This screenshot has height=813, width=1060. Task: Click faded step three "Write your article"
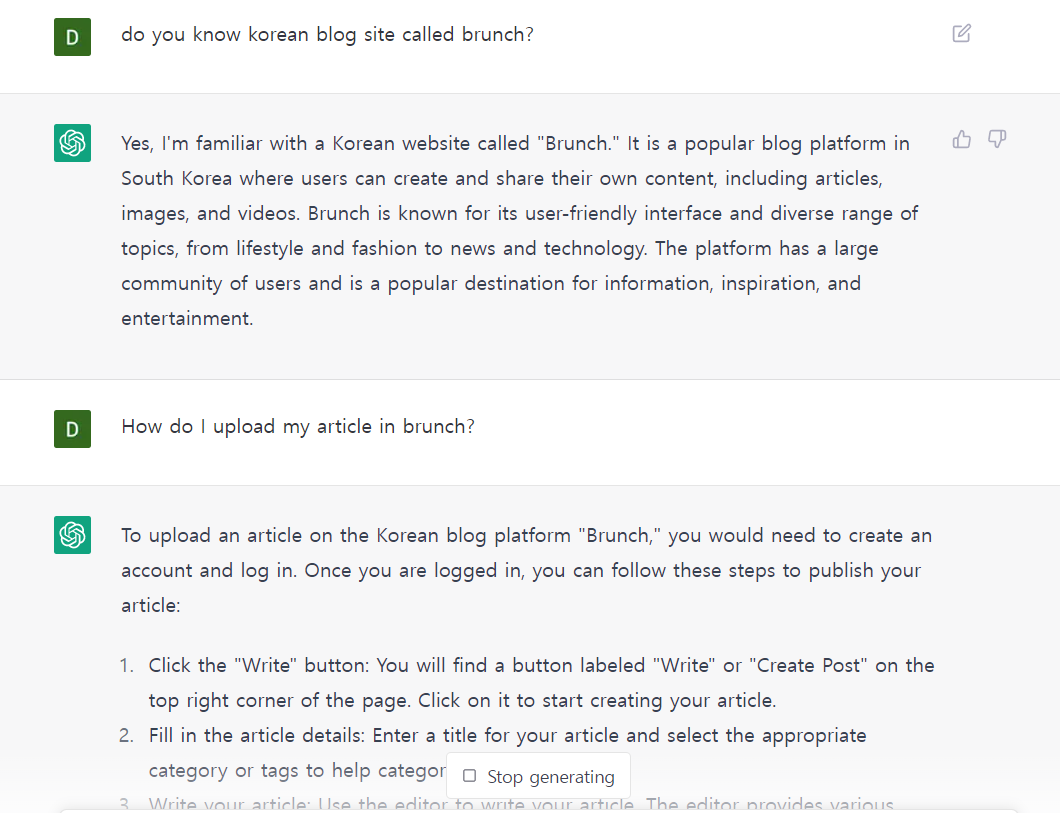(520, 804)
